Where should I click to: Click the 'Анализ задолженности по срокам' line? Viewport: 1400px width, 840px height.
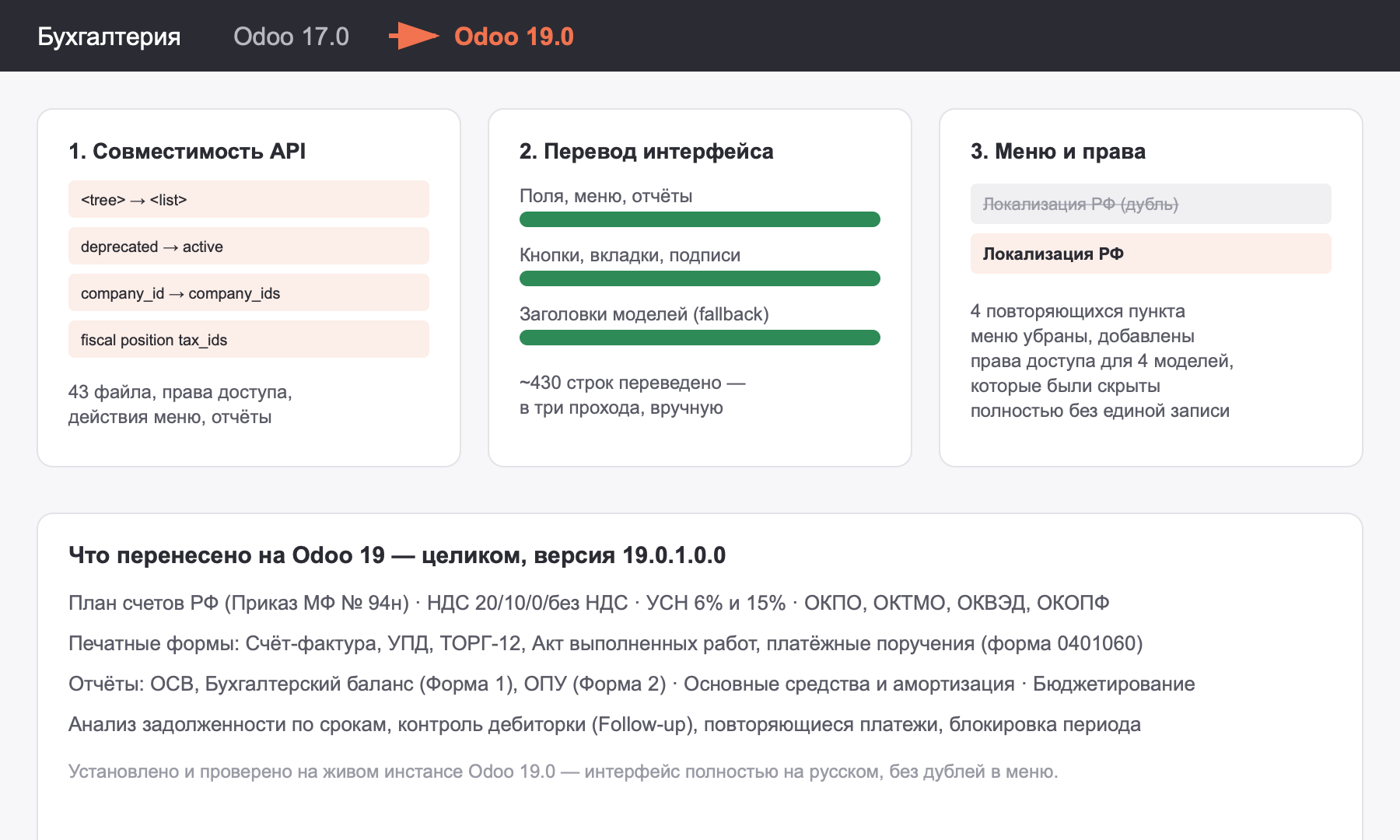click(x=604, y=724)
